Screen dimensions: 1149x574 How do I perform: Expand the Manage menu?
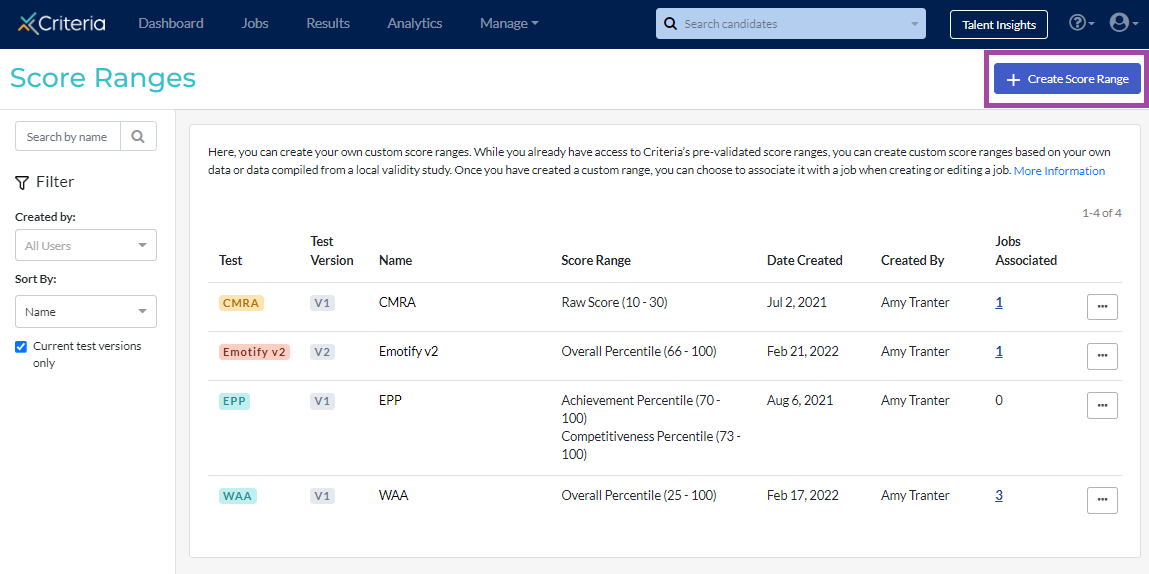click(x=509, y=23)
